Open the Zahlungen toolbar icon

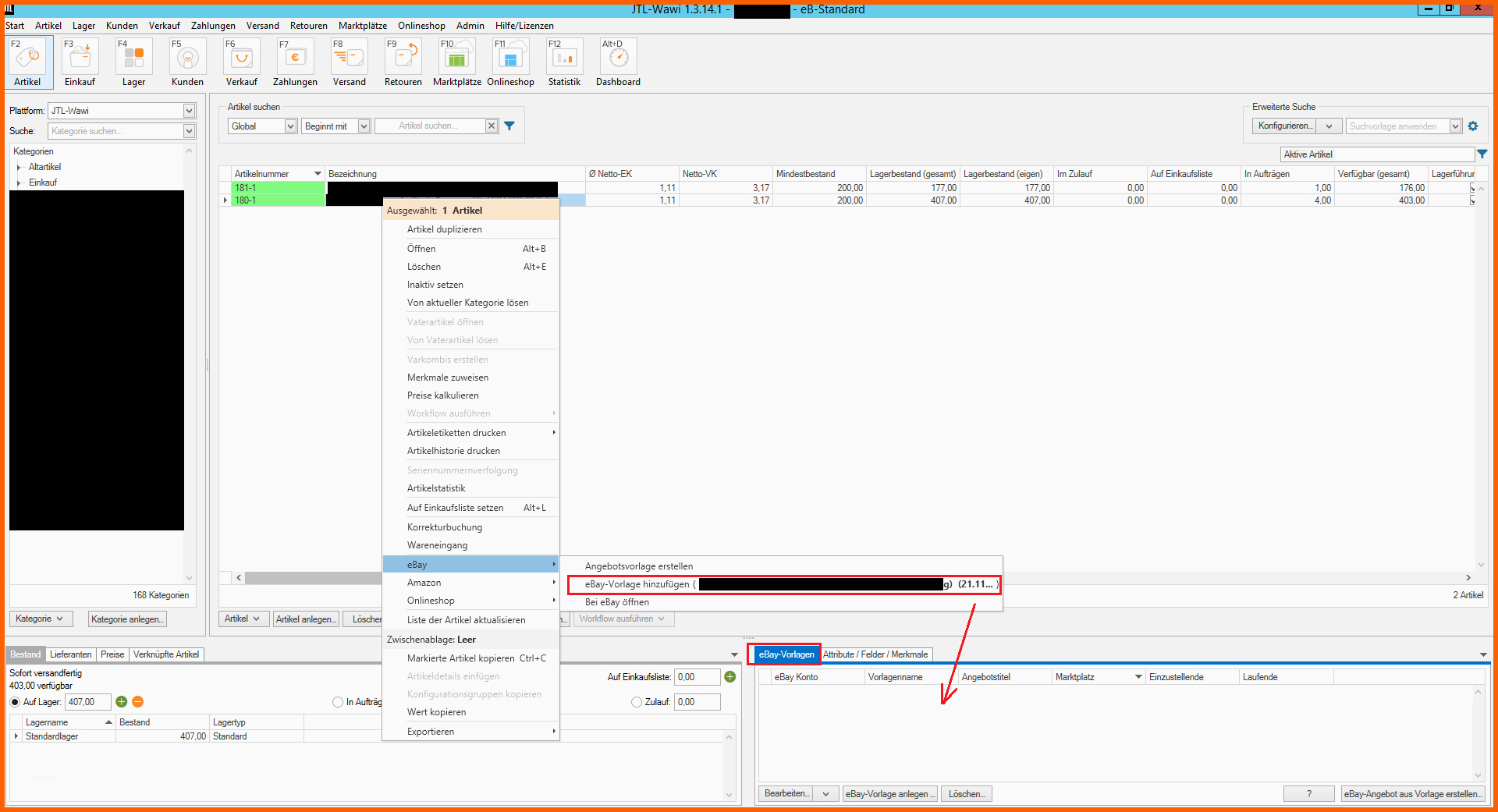[295, 59]
